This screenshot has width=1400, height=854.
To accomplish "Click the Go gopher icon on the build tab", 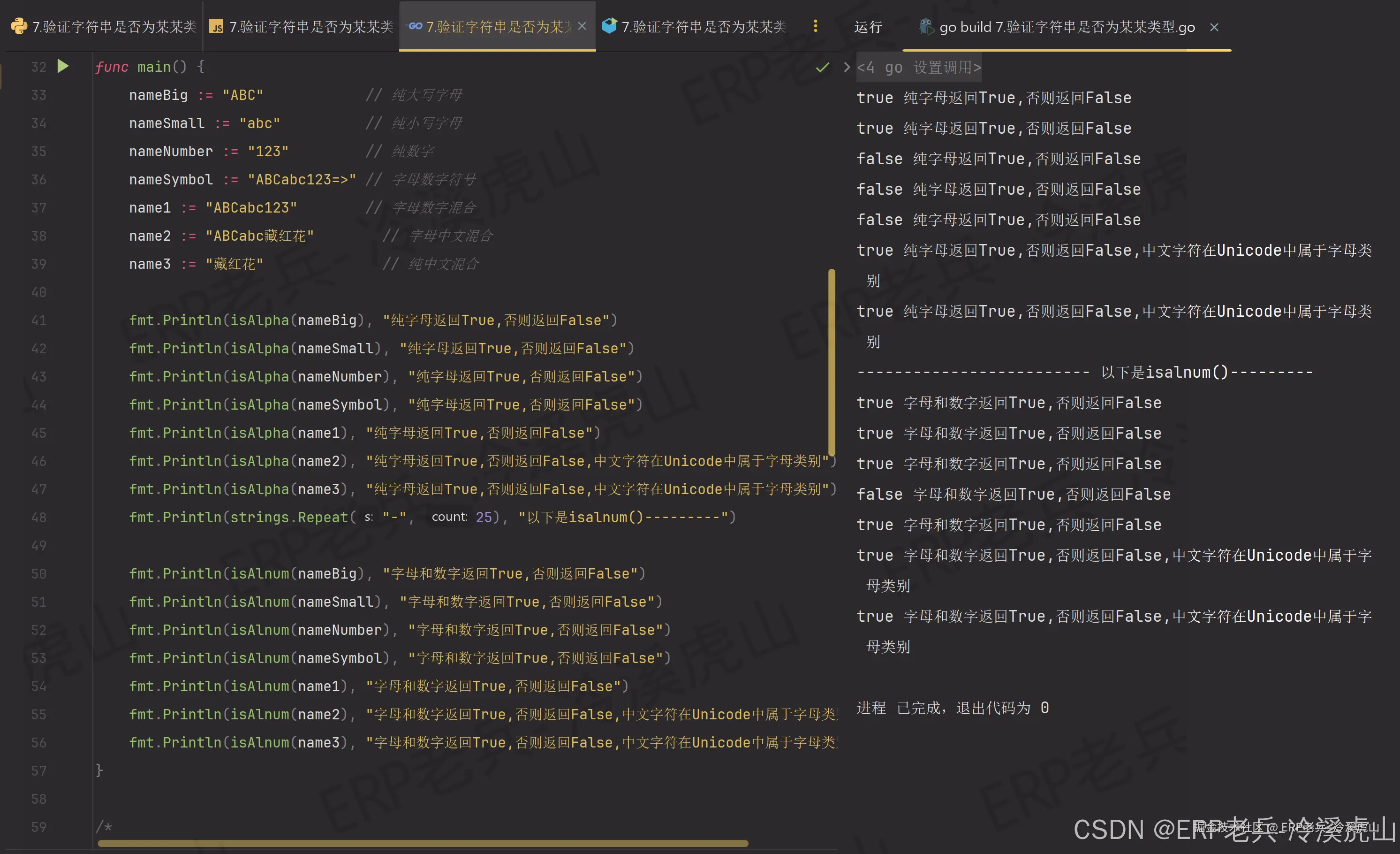I will pyautogui.click(x=926, y=27).
